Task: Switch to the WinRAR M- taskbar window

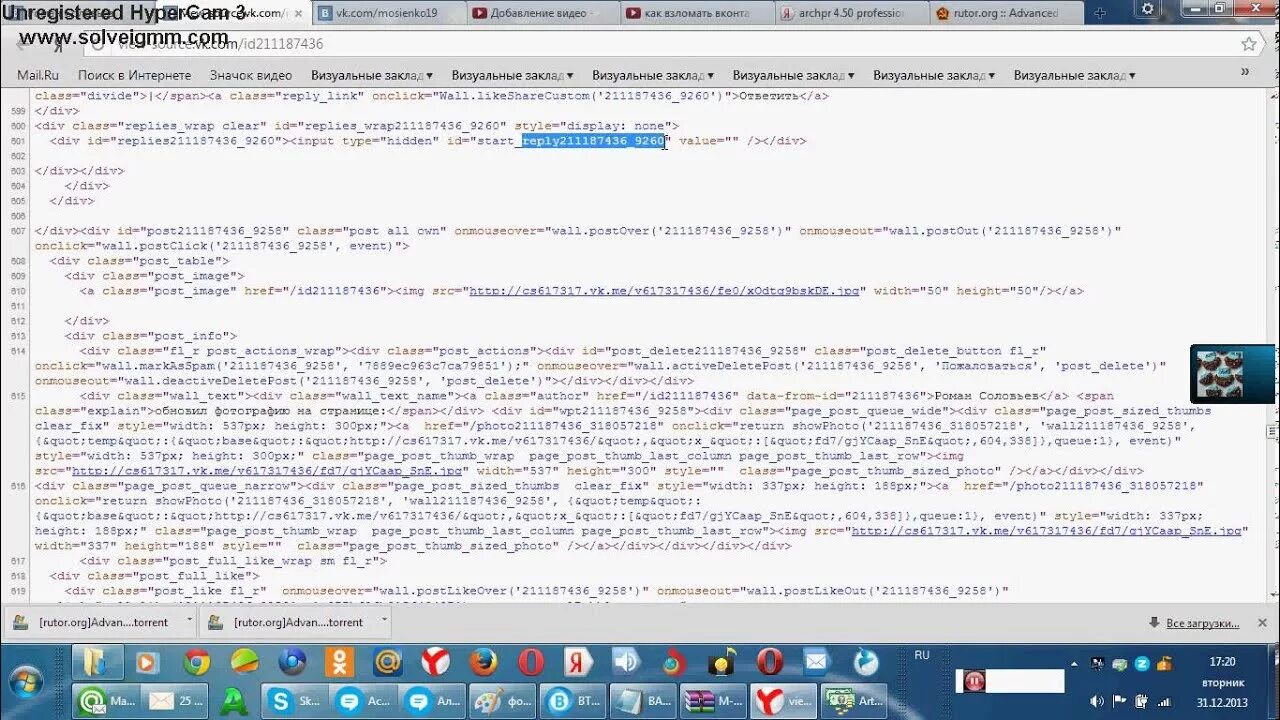Action: pyautogui.click(x=714, y=700)
